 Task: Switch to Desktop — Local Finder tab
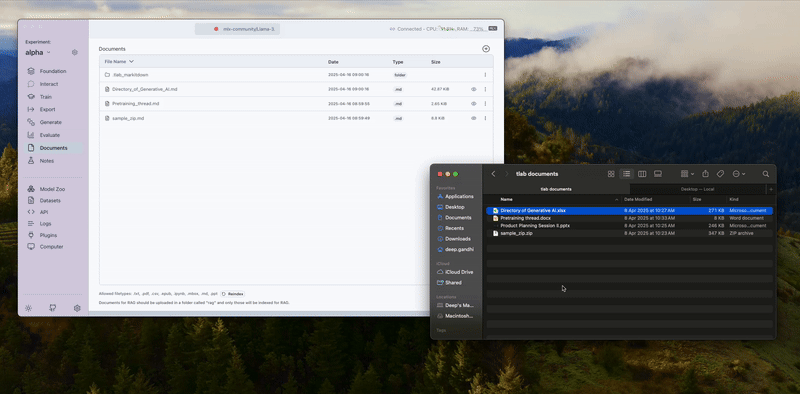tap(697, 189)
